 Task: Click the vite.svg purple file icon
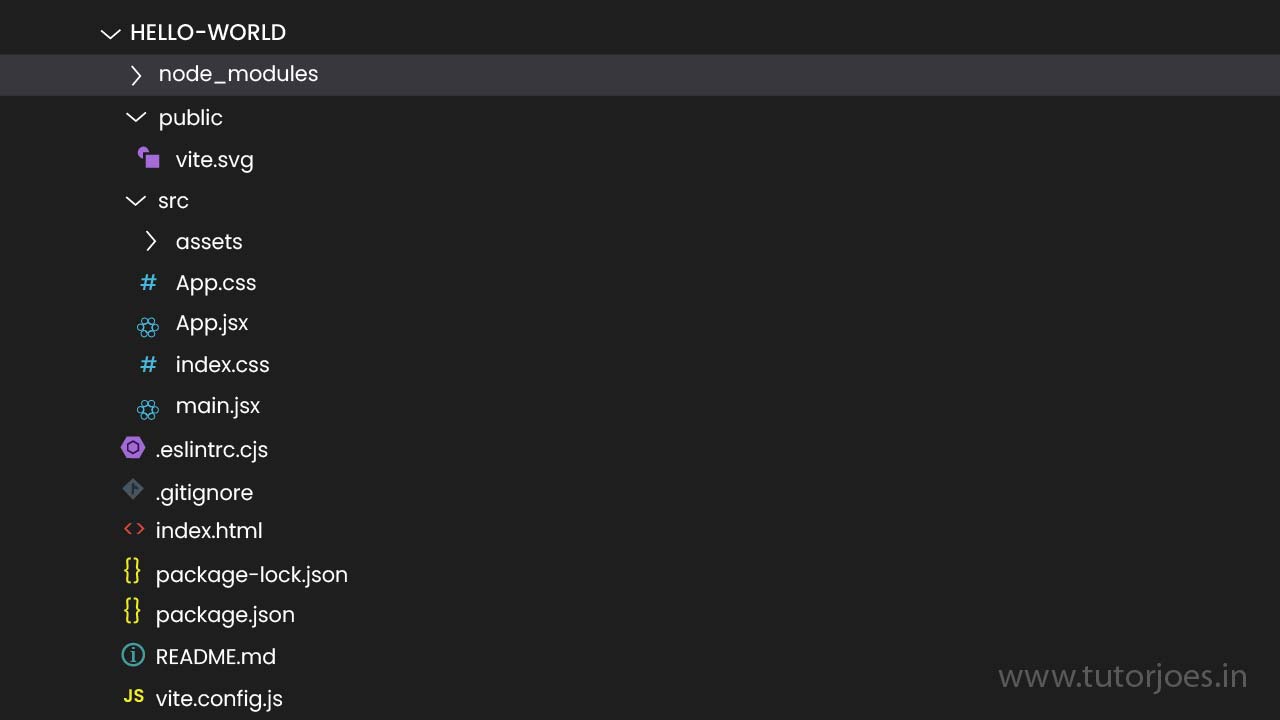pyautogui.click(x=149, y=158)
